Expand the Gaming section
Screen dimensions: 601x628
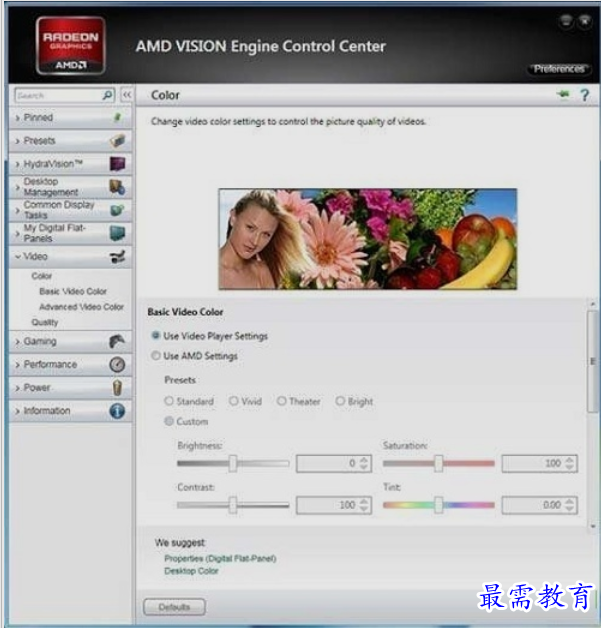click(70, 341)
